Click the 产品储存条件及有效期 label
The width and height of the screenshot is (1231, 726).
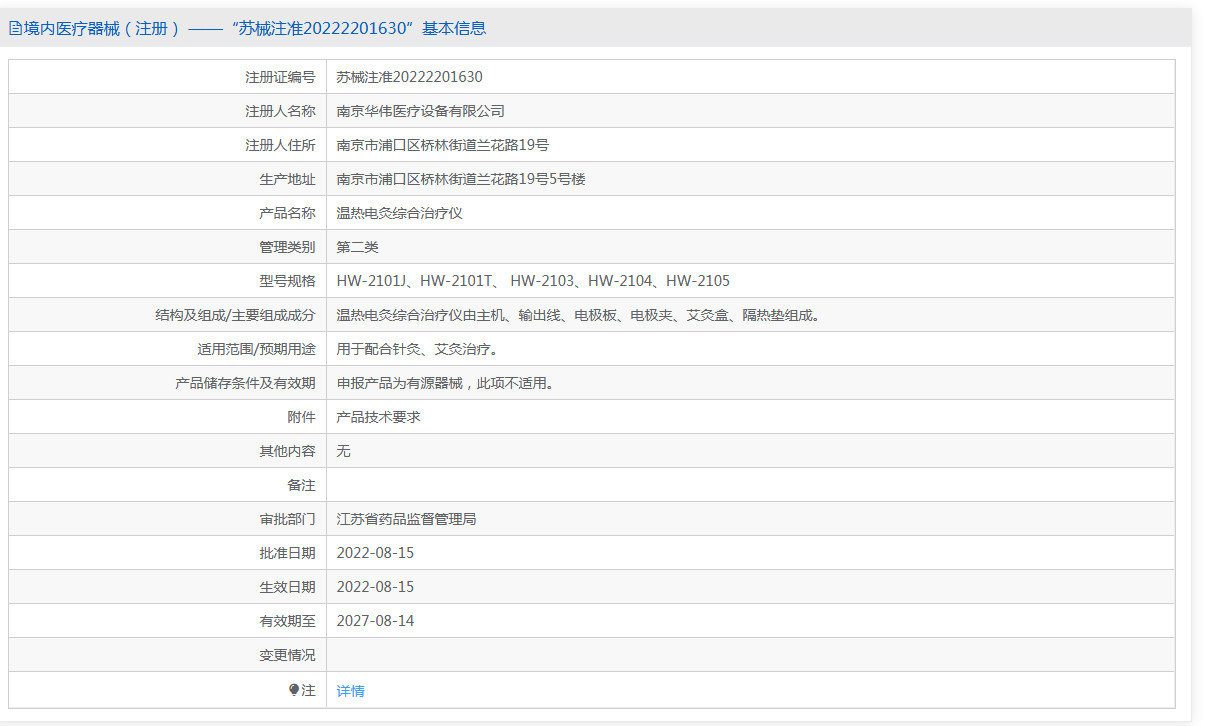coord(245,383)
